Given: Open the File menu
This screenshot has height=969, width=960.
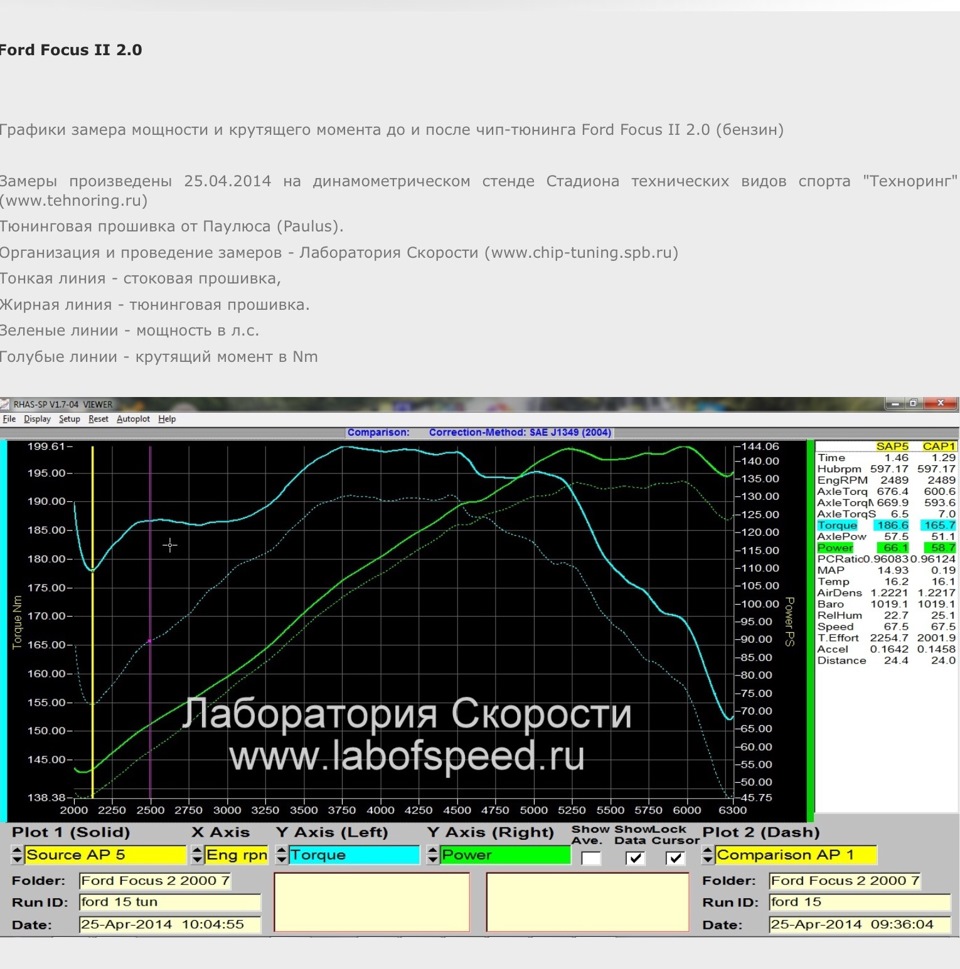Looking at the screenshot, I should click(9, 419).
